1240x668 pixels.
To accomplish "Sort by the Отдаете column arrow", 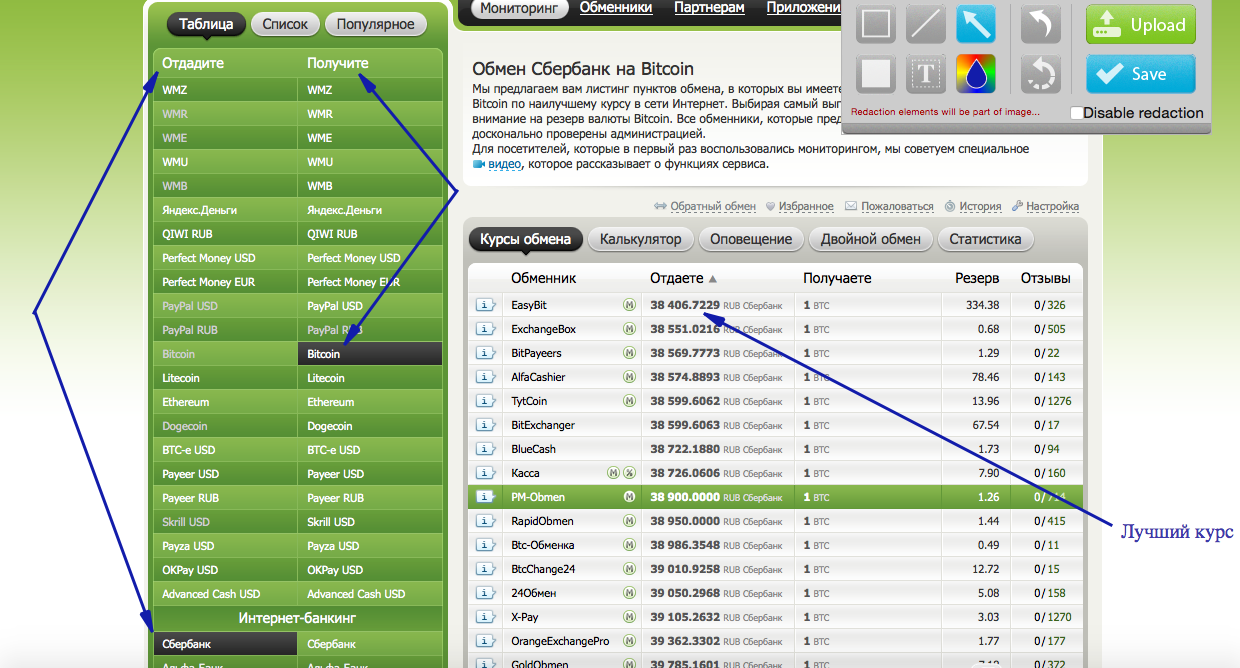I will pyautogui.click(x=713, y=279).
